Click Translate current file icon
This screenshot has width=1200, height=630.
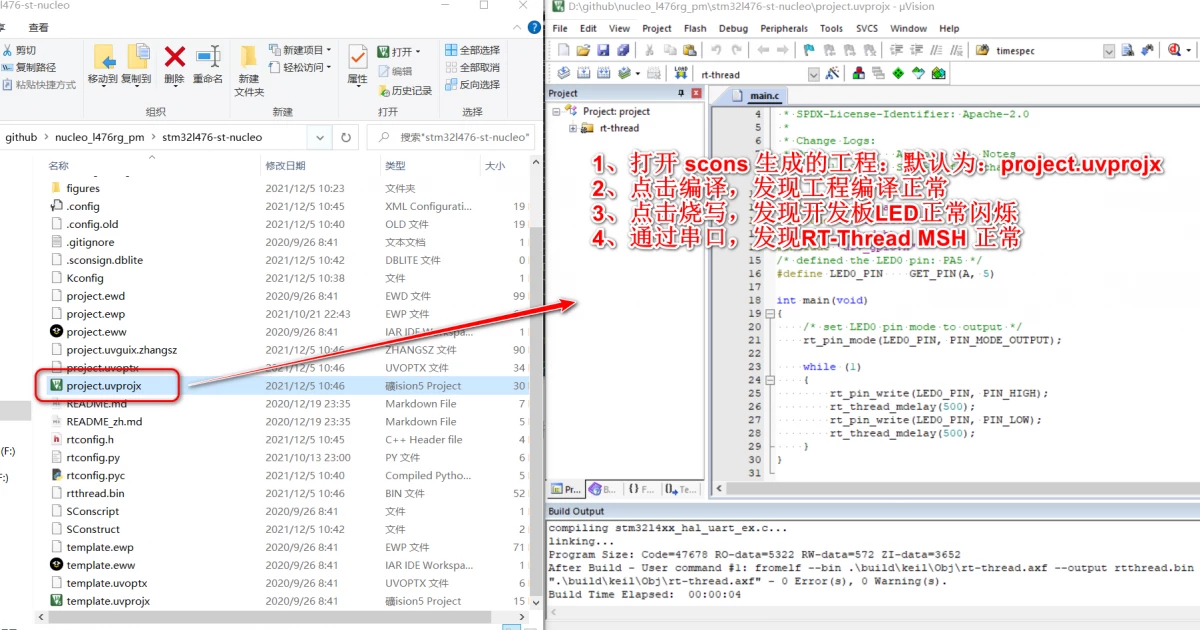(x=563, y=74)
